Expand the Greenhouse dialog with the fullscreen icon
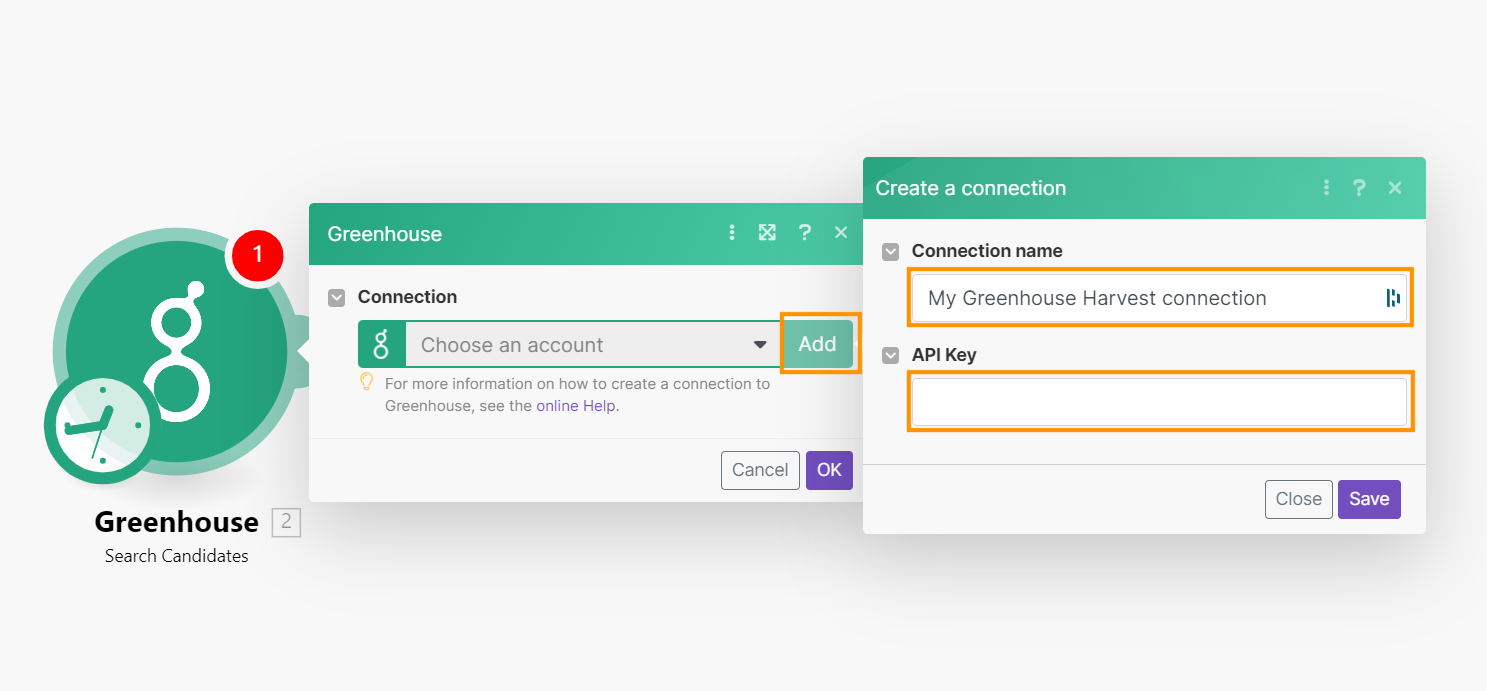This screenshot has width=1487, height=691. click(767, 233)
